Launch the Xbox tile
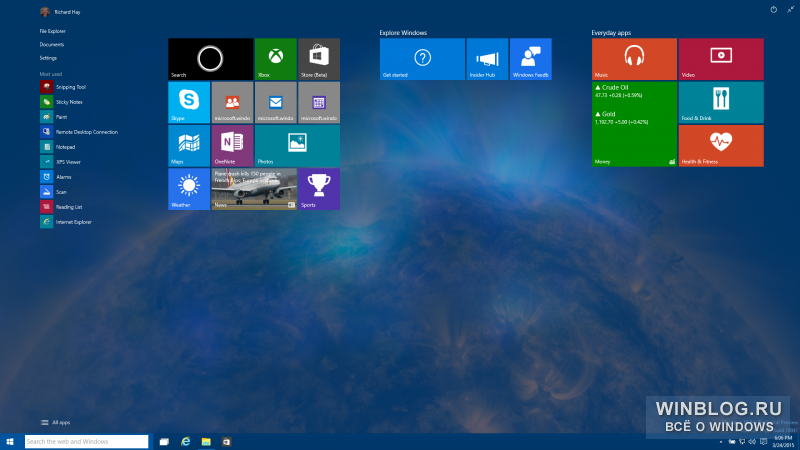 tap(276, 59)
